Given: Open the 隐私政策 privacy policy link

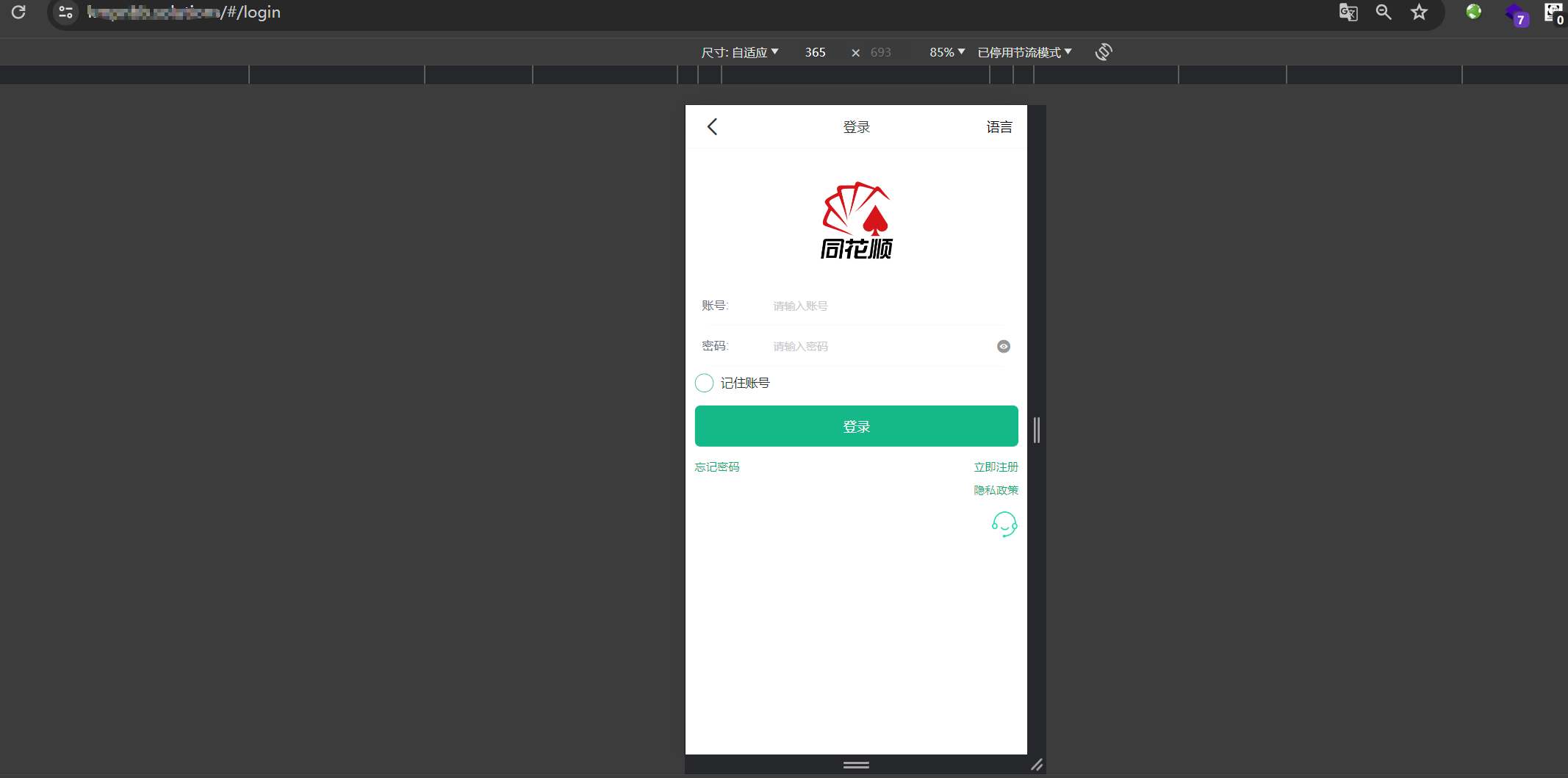Looking at the screenshot, I should pos(996,490).
